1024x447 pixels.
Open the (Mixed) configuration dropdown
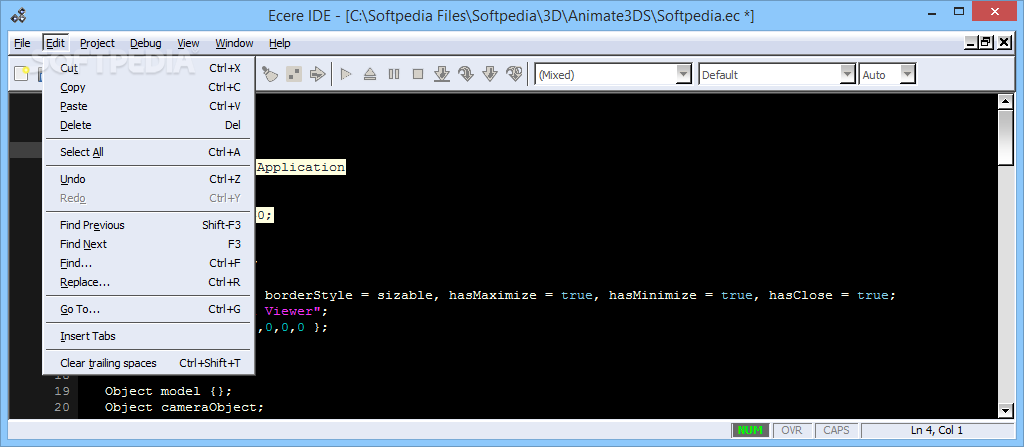coord(684,74)
